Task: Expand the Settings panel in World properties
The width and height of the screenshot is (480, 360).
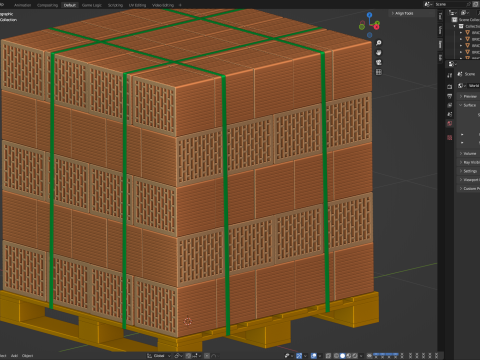Action: 468,171
